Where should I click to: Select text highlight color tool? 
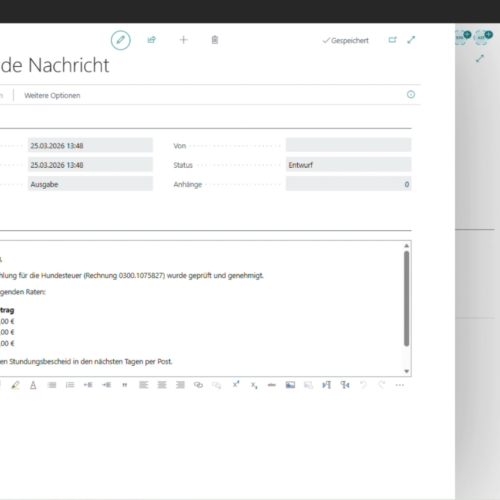point(15,385)
